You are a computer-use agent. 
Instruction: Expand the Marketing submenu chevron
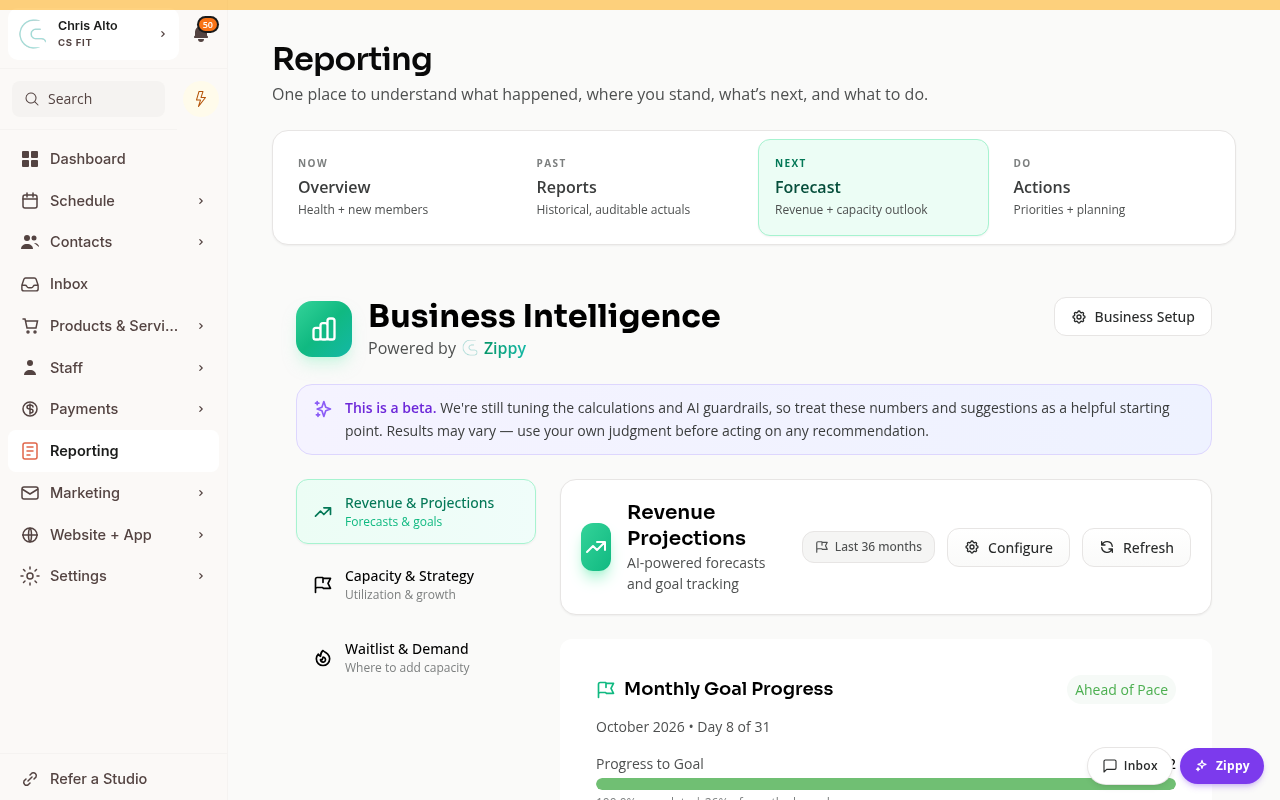pyautogui.click(x=201, y=493)
